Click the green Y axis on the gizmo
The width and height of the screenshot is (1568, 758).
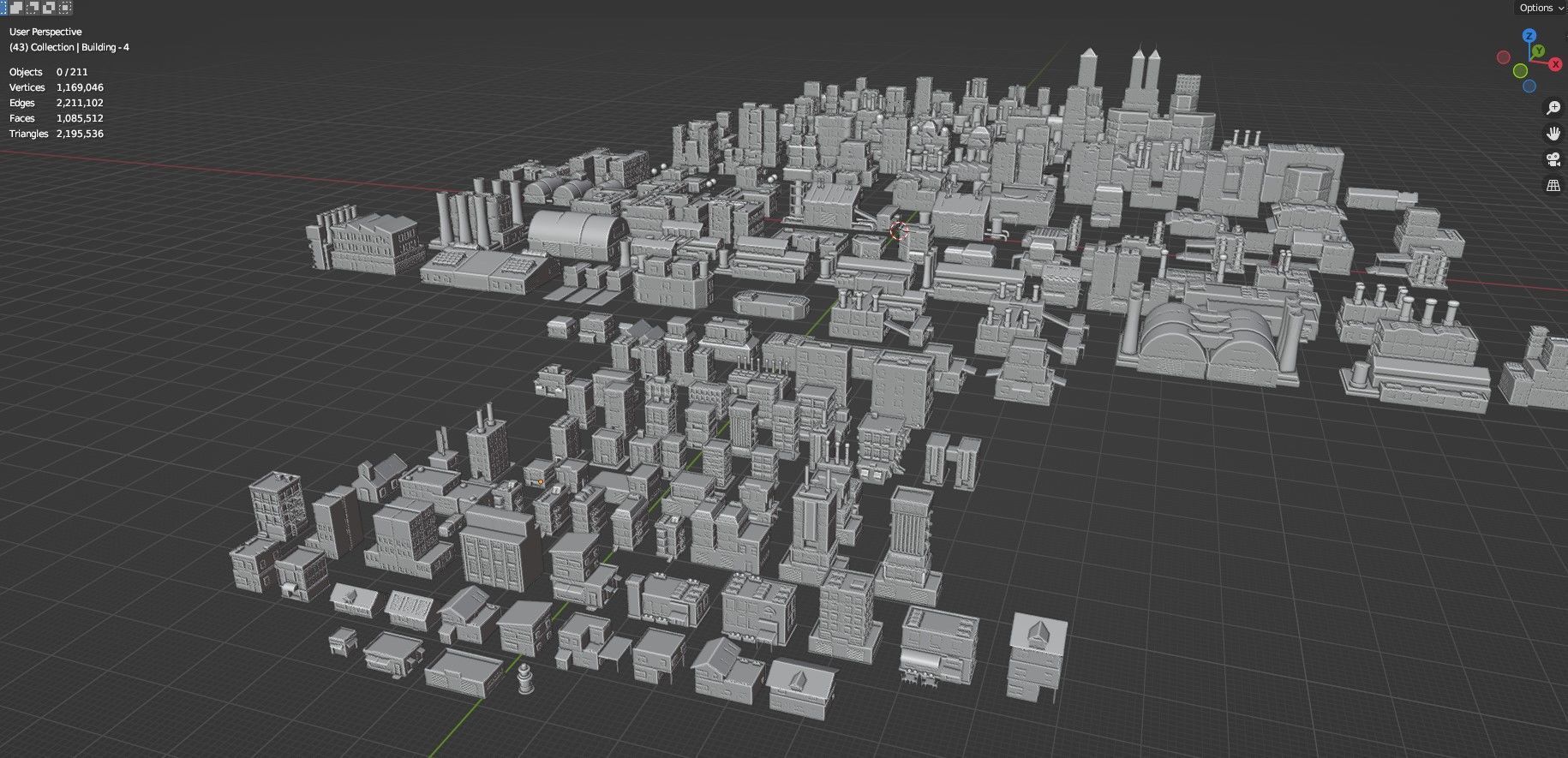tap(1539, 51)
